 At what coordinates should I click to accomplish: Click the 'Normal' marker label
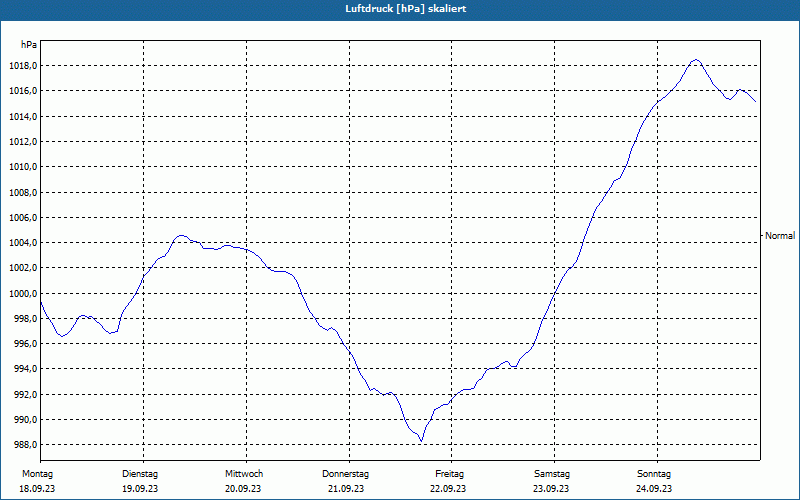coord(780,236)
